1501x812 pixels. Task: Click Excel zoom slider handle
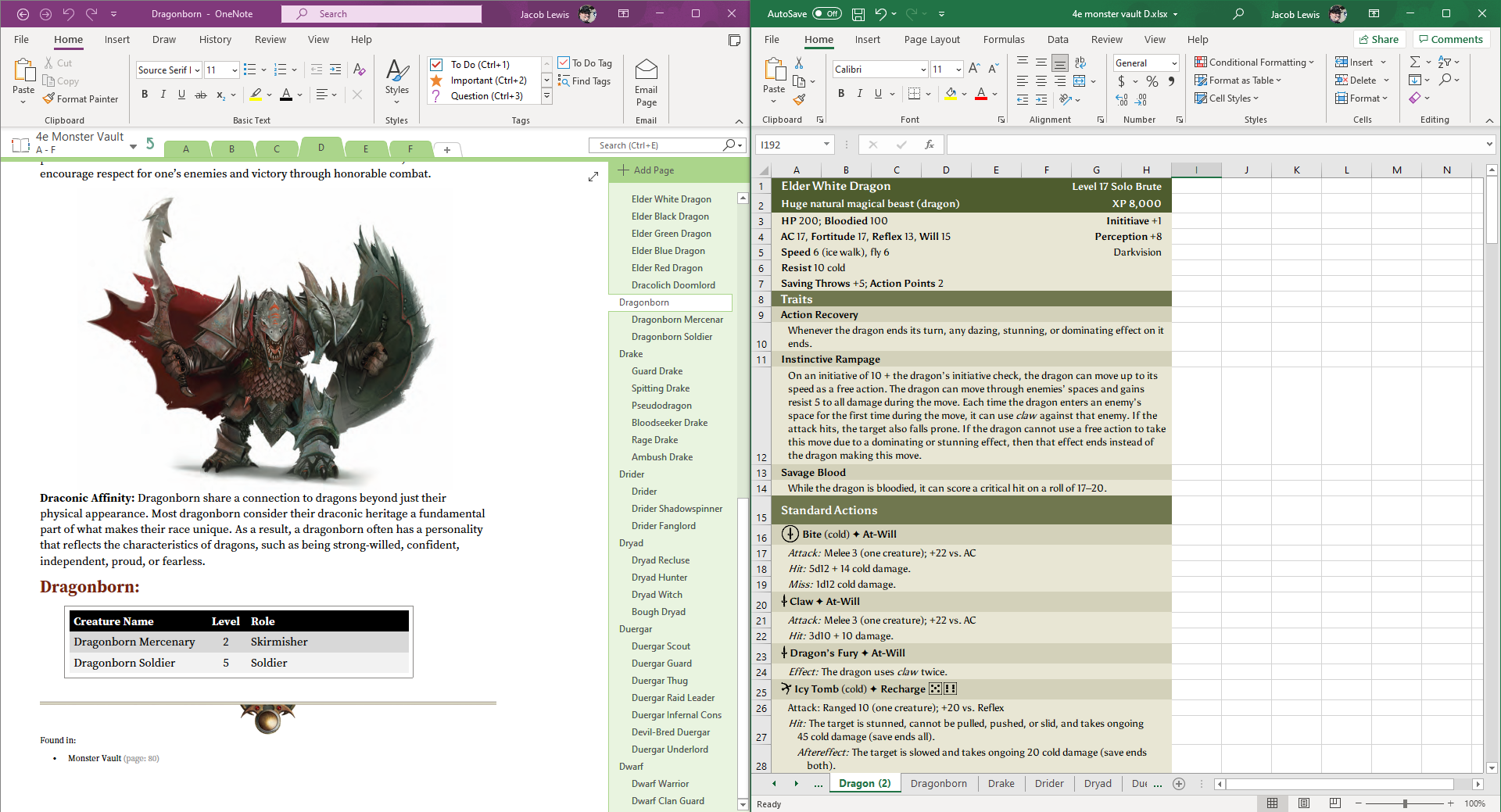(1405, 803)
